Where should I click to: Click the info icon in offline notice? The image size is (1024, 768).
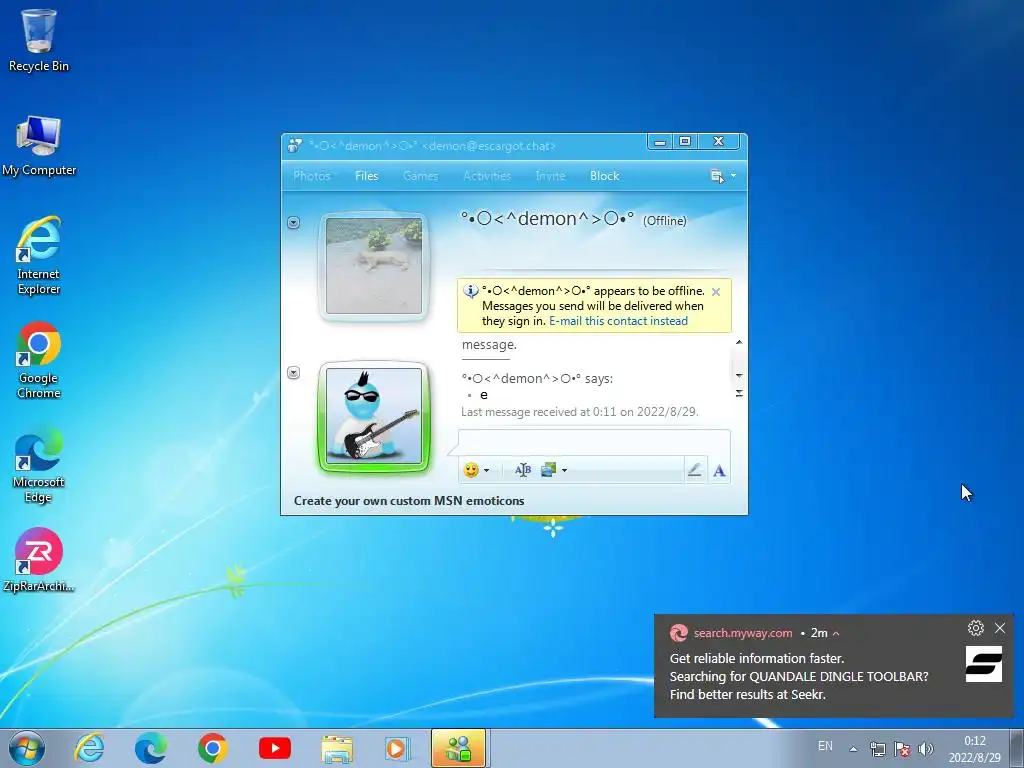click(x=470, y=291)
